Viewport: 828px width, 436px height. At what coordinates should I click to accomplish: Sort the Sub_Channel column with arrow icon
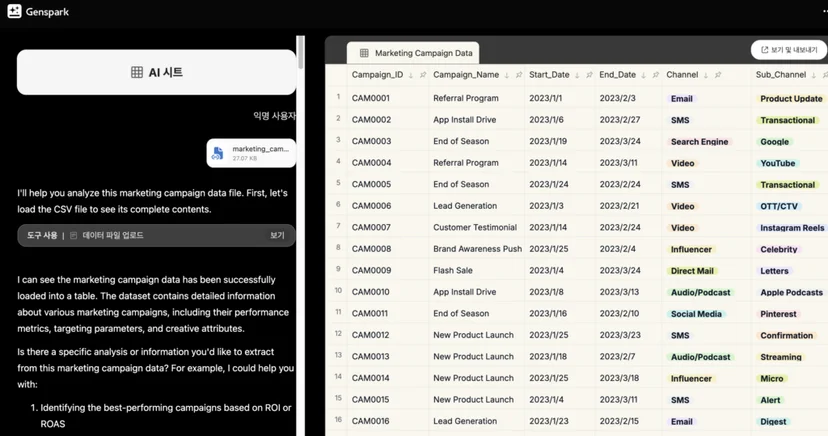coord(814,75)
